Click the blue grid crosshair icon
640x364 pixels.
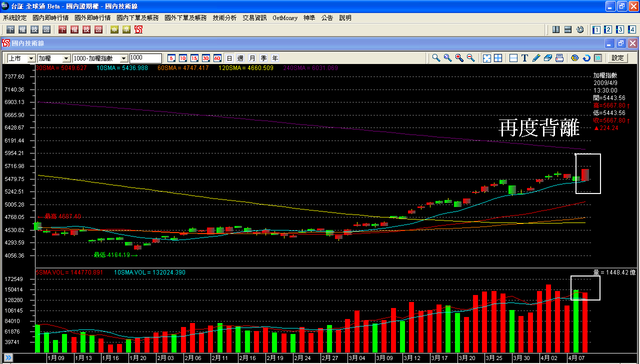pos(498,58)
